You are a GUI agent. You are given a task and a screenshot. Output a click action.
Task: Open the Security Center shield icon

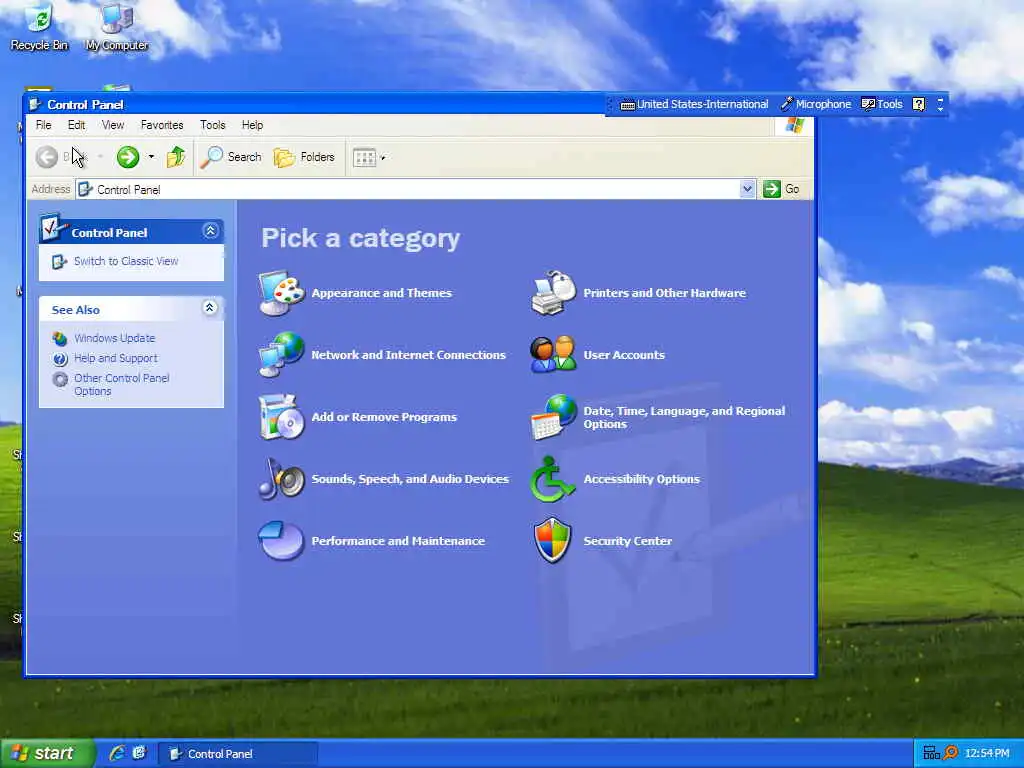click(553, 541)
